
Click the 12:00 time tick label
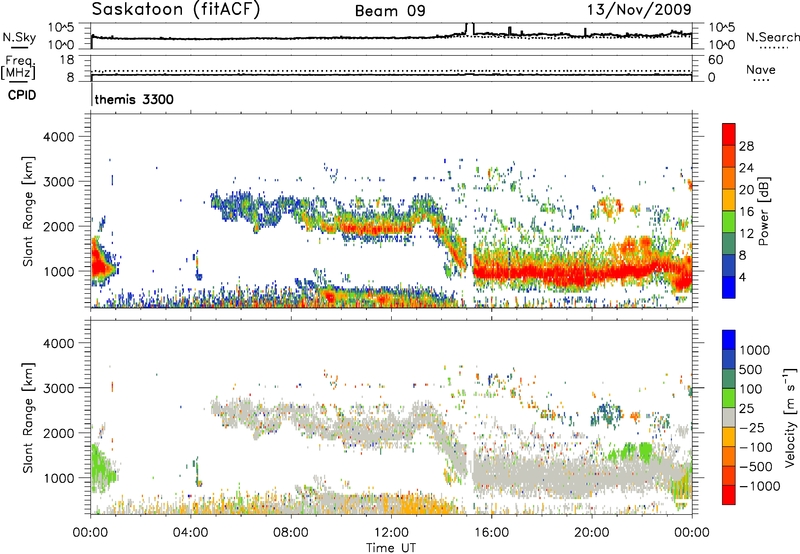tap(391, 533)
